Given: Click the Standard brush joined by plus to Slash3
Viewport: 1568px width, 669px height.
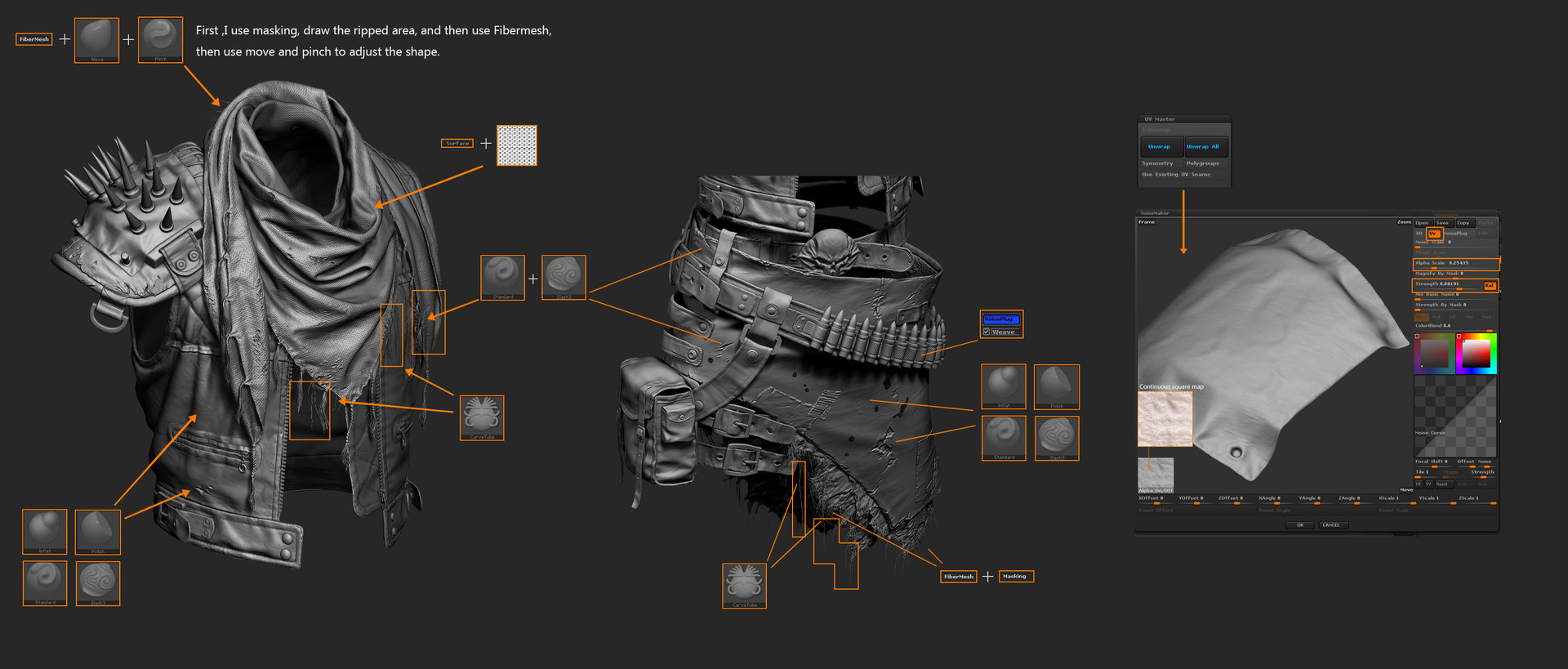Looking at the screenshot, I should coord(502,278).
